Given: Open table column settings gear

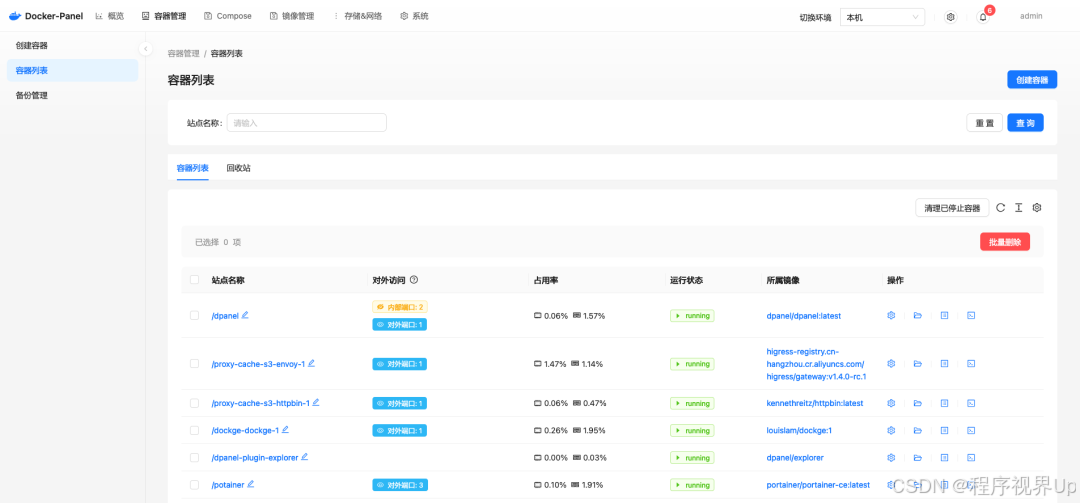Looking at the screenshot, I should (1037, 207).
